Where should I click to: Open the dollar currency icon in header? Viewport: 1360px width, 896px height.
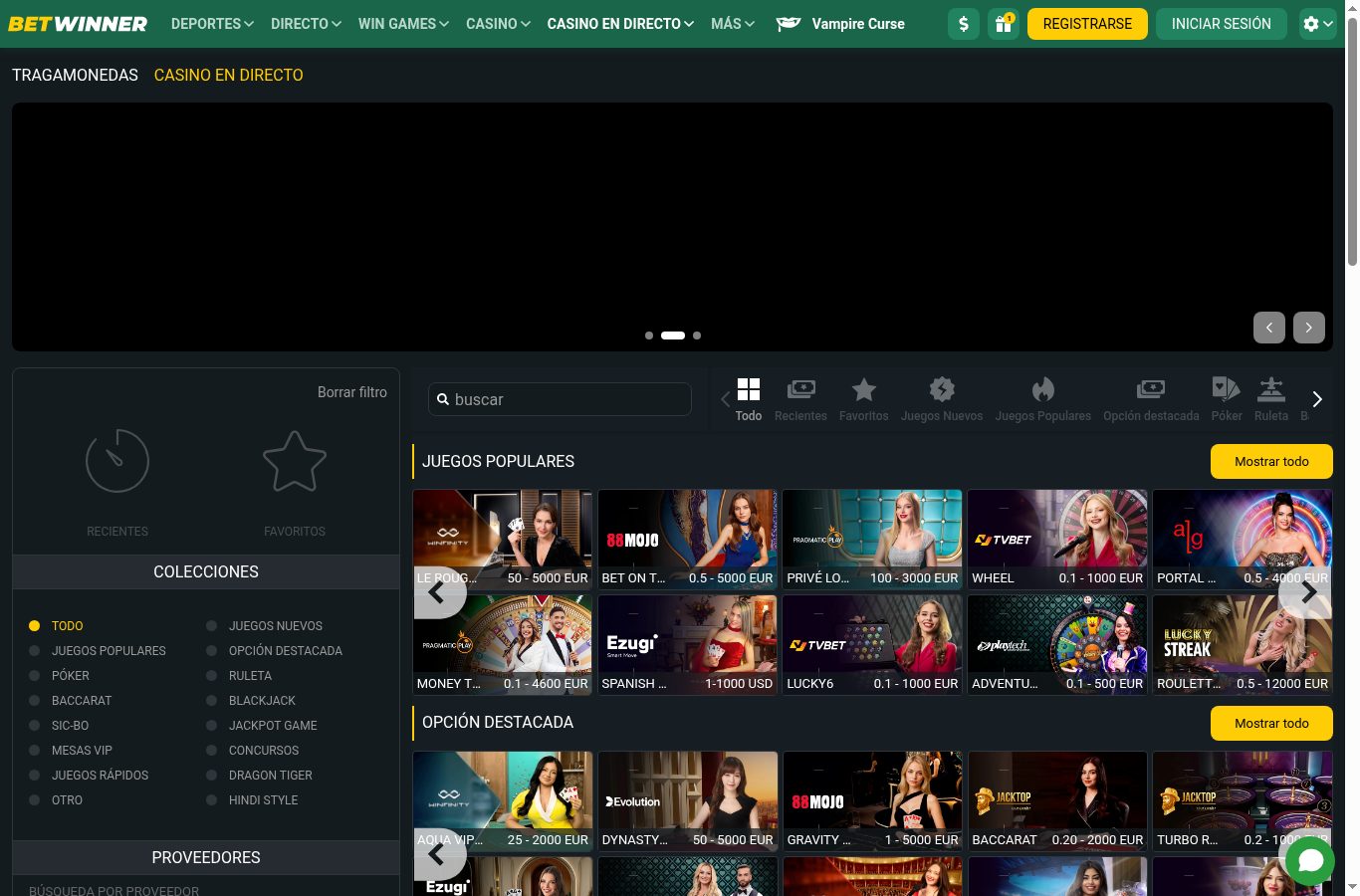(x=964, y=24)
